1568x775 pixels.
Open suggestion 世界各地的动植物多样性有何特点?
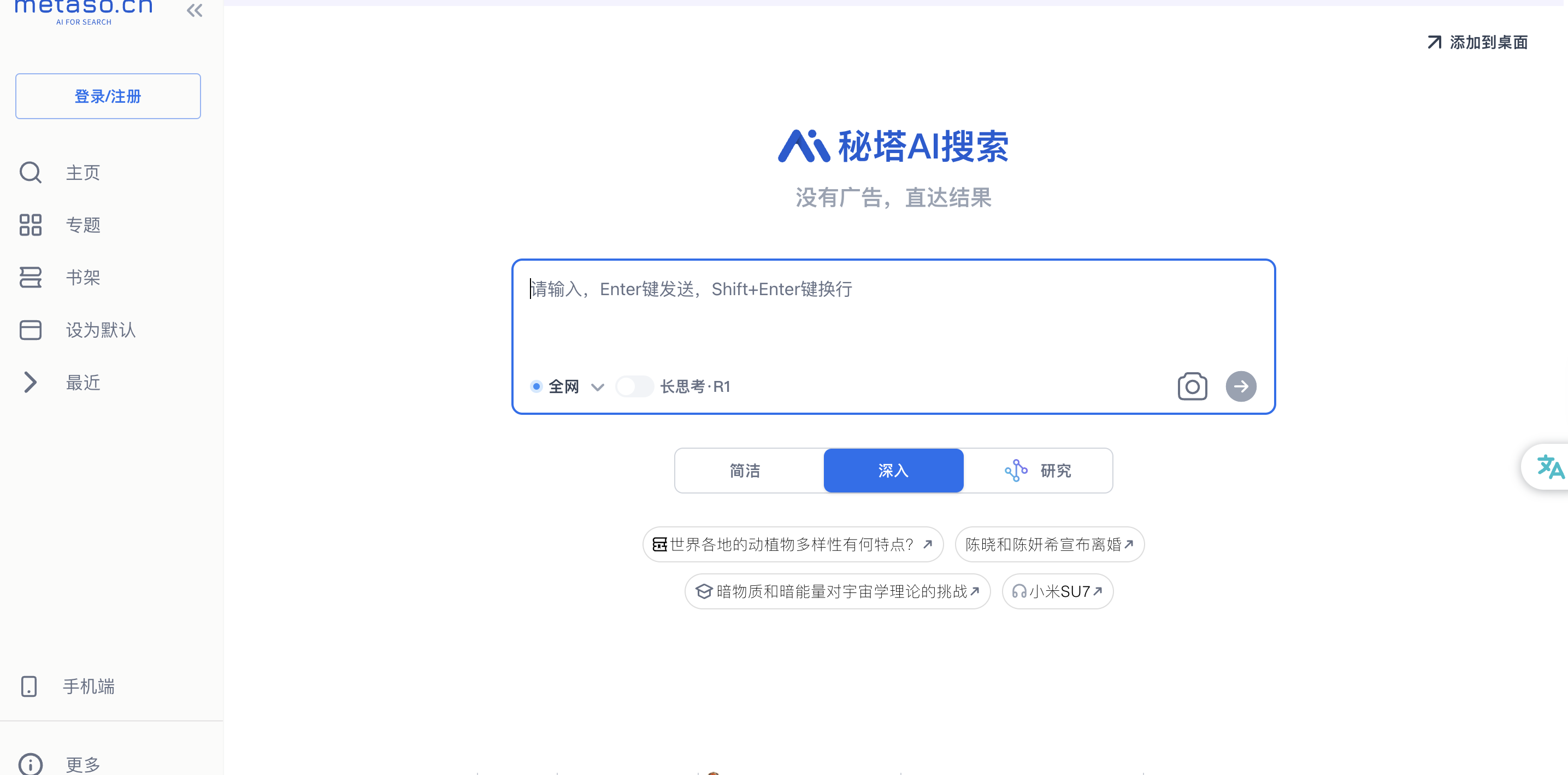[793, 544]
